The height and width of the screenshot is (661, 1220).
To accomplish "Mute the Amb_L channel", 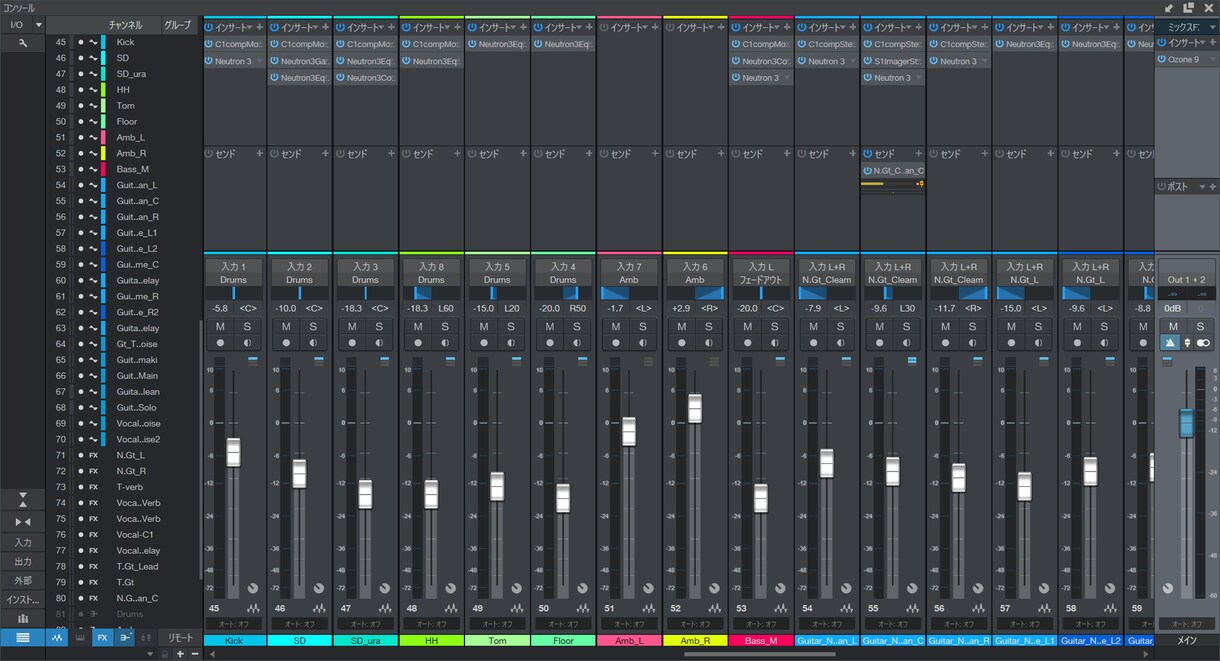I will pos(616,327).
